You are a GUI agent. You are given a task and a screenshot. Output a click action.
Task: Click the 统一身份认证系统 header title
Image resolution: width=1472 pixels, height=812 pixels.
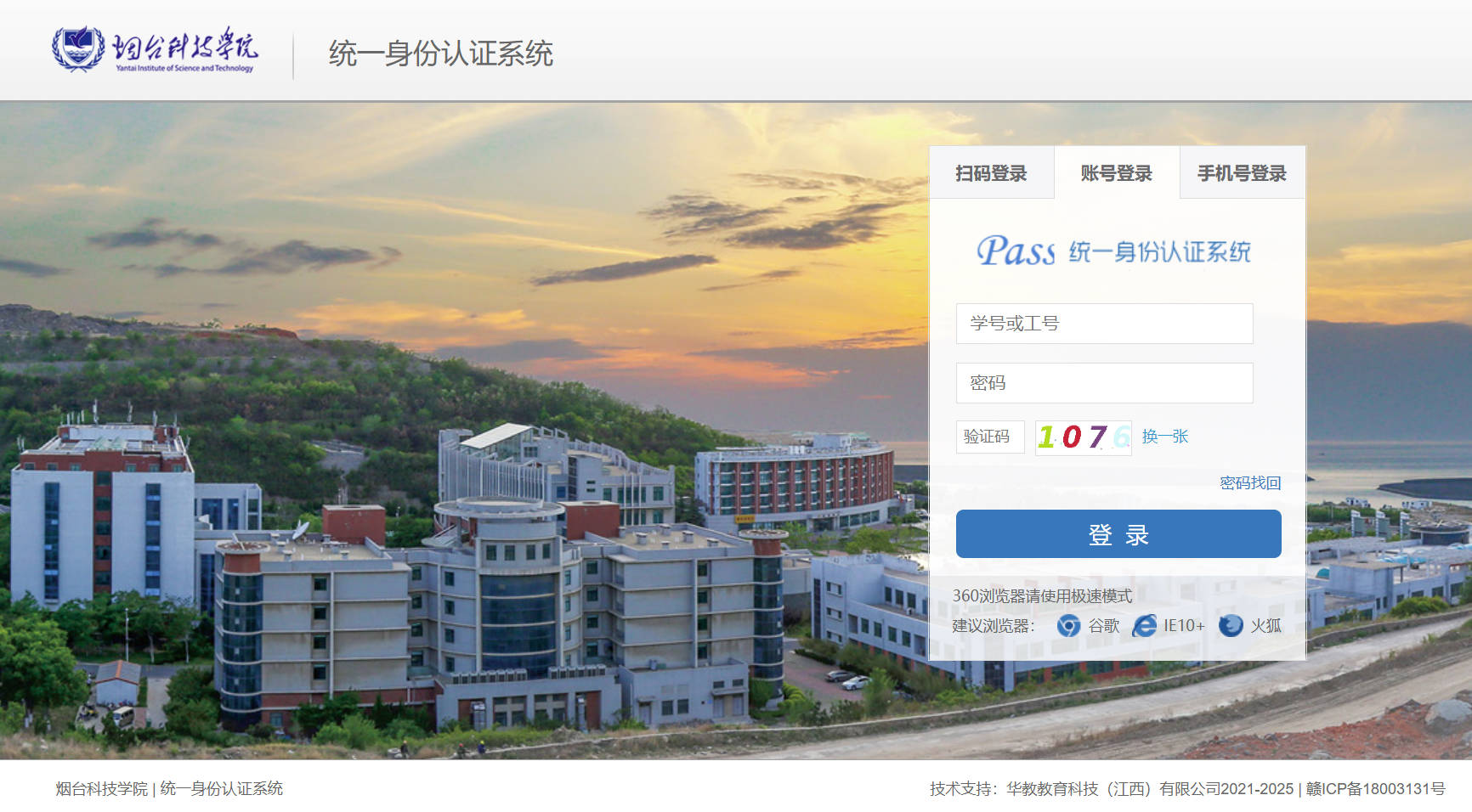point(441,54)
